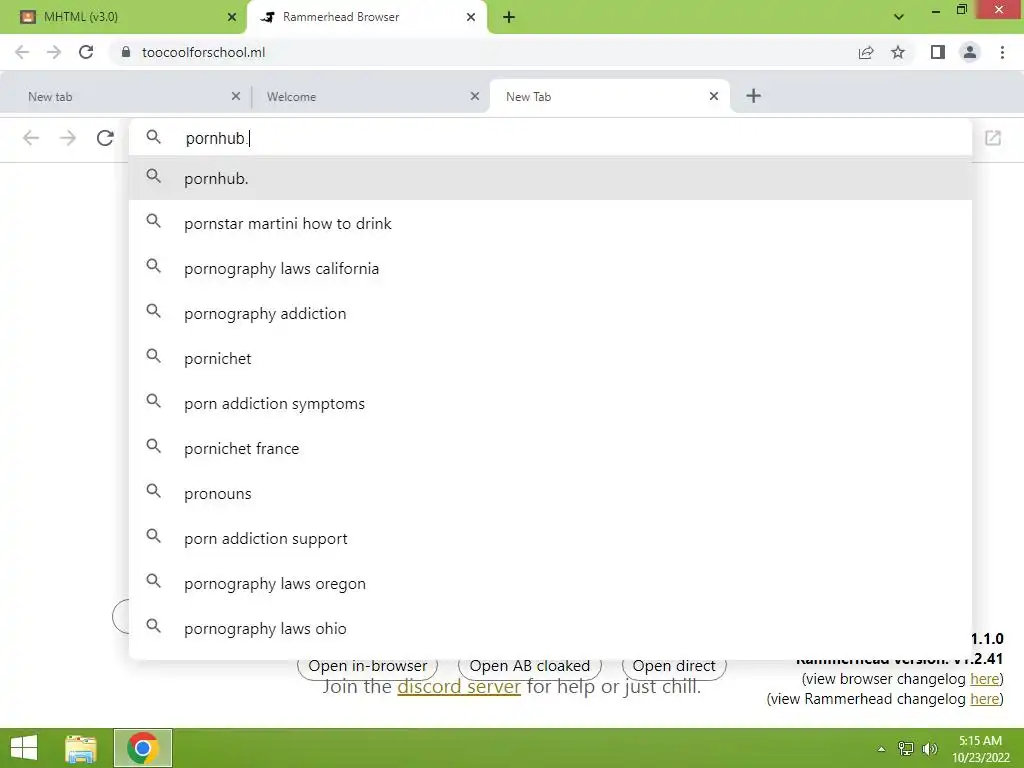
Task: Open a new Chrome tab with plus button
Action: [509, 18]
